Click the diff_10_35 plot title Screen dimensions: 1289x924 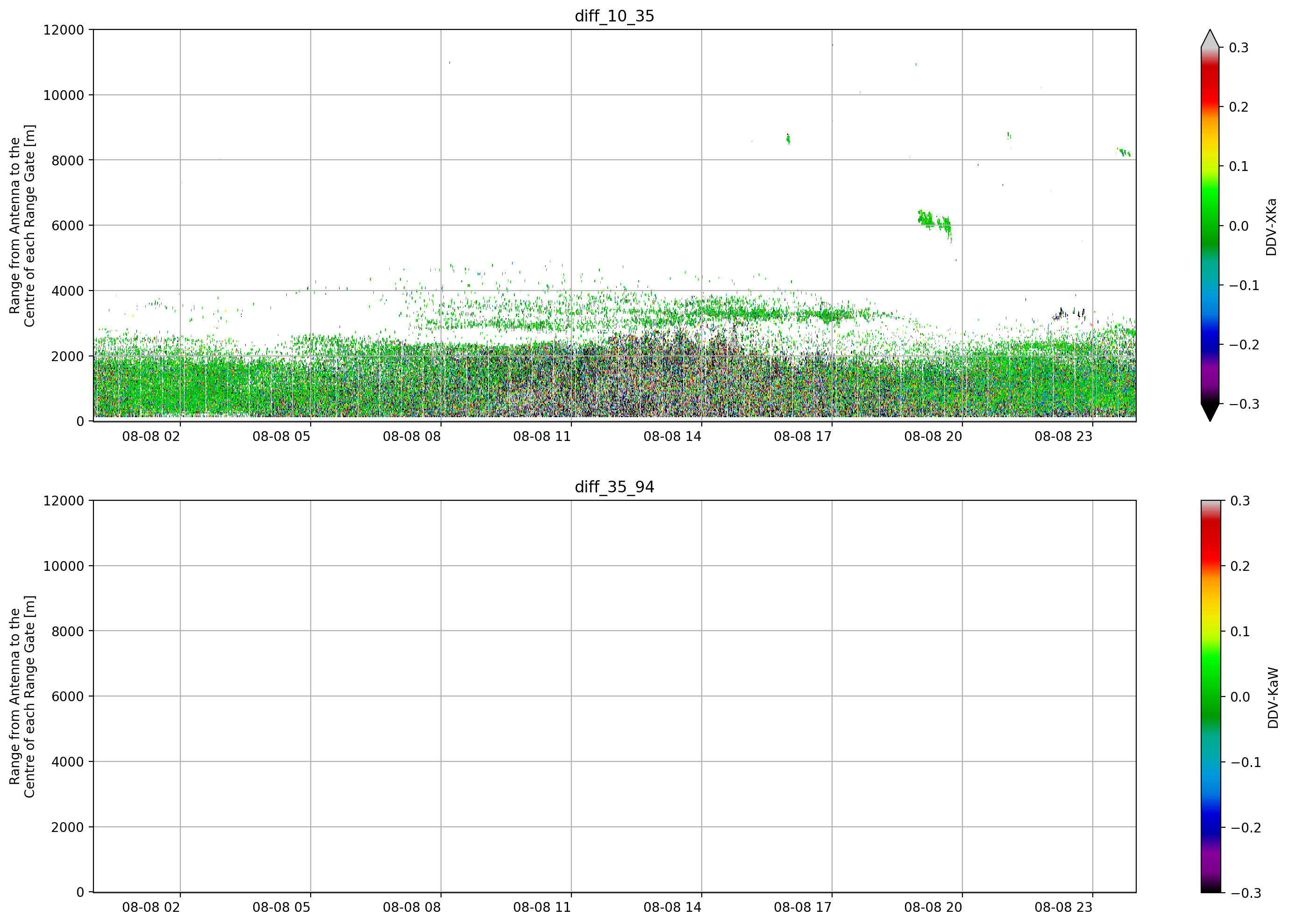click(x=614, y=16)
